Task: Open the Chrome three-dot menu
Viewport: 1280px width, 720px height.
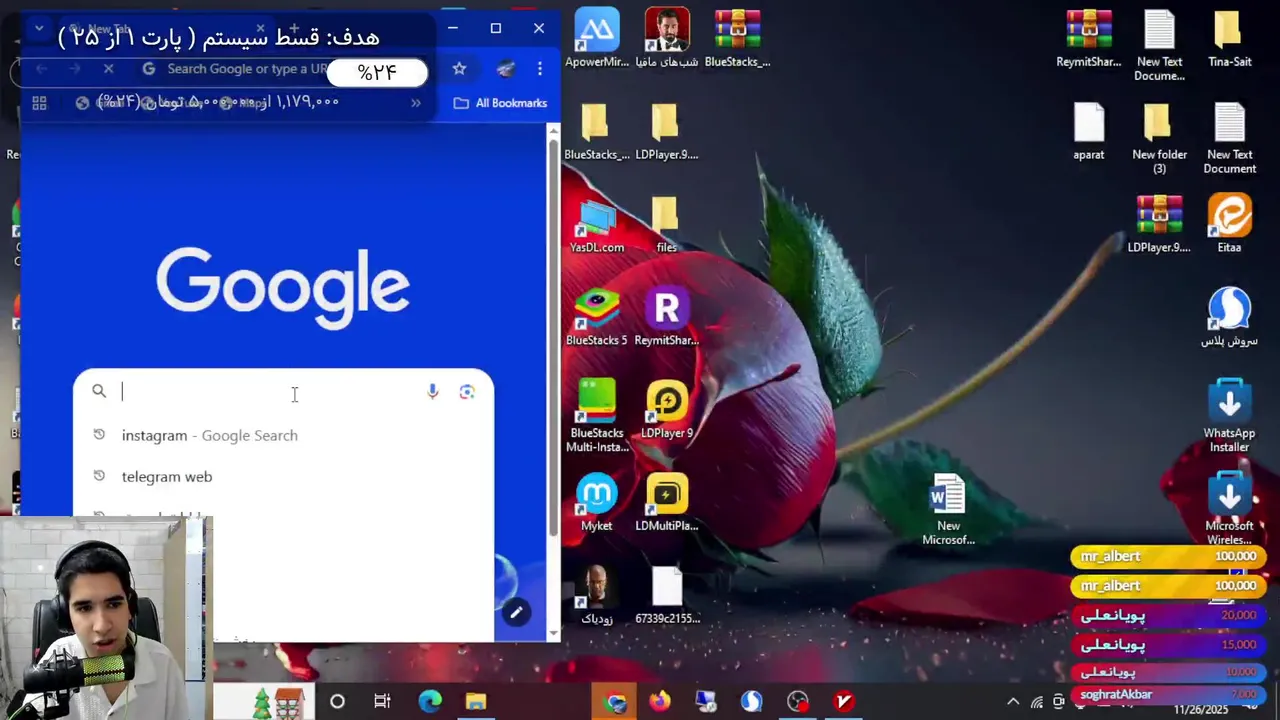Action: click(x=539, y=69)
